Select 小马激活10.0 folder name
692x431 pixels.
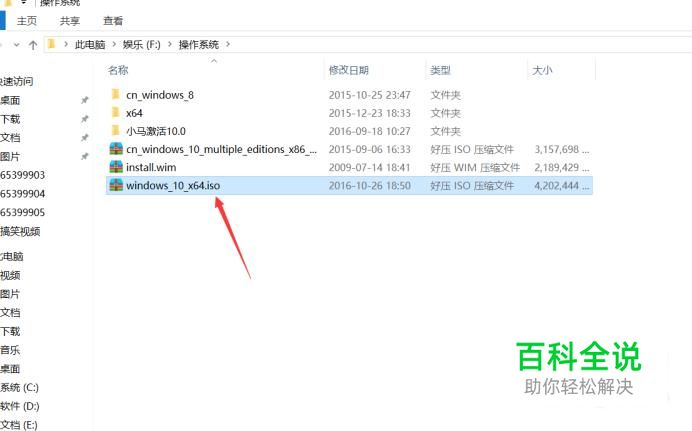pyautogui.click(x=156, y=131)
